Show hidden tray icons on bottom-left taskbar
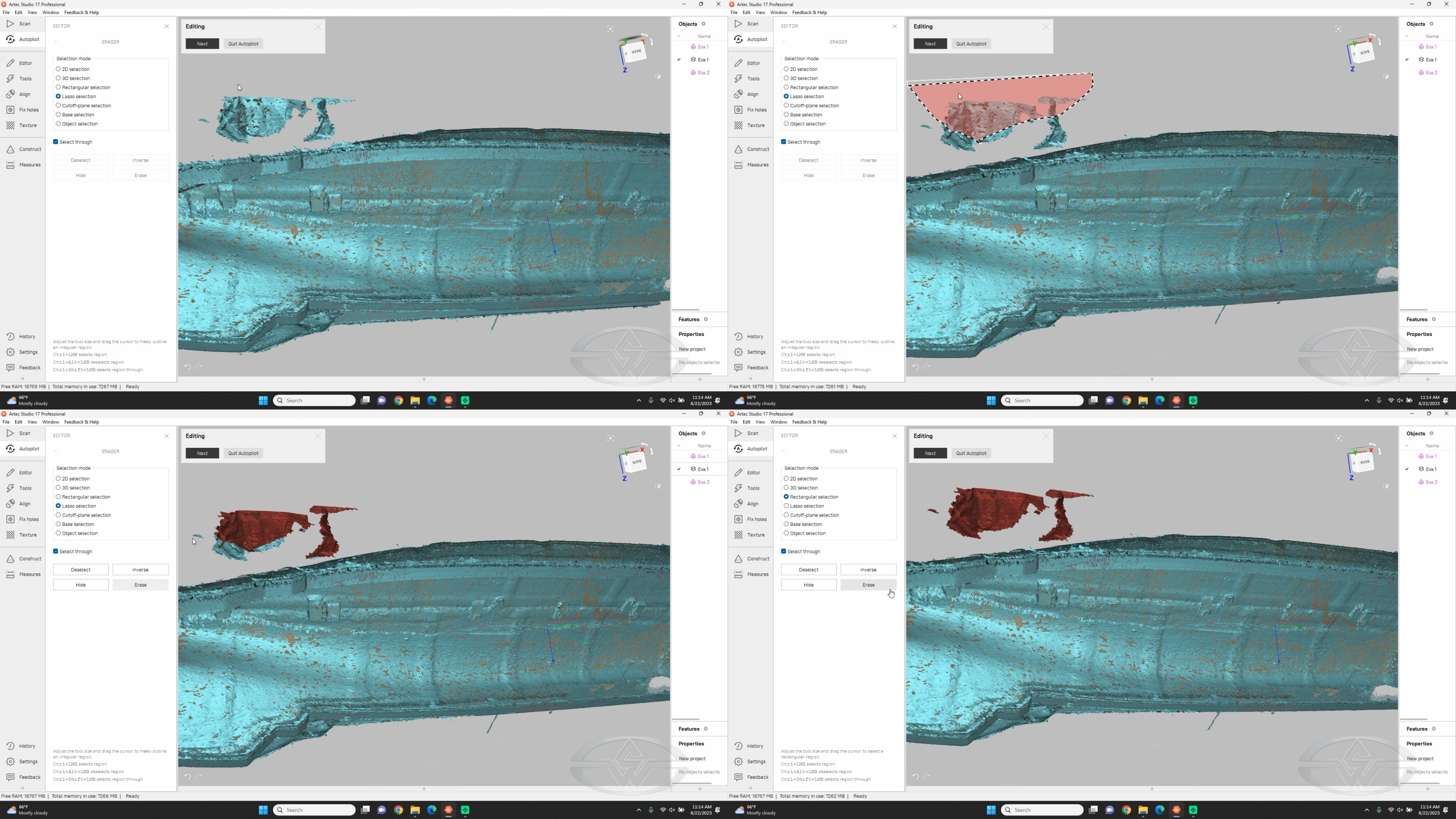Screen dimensions: 1456x819 [639, 810]
